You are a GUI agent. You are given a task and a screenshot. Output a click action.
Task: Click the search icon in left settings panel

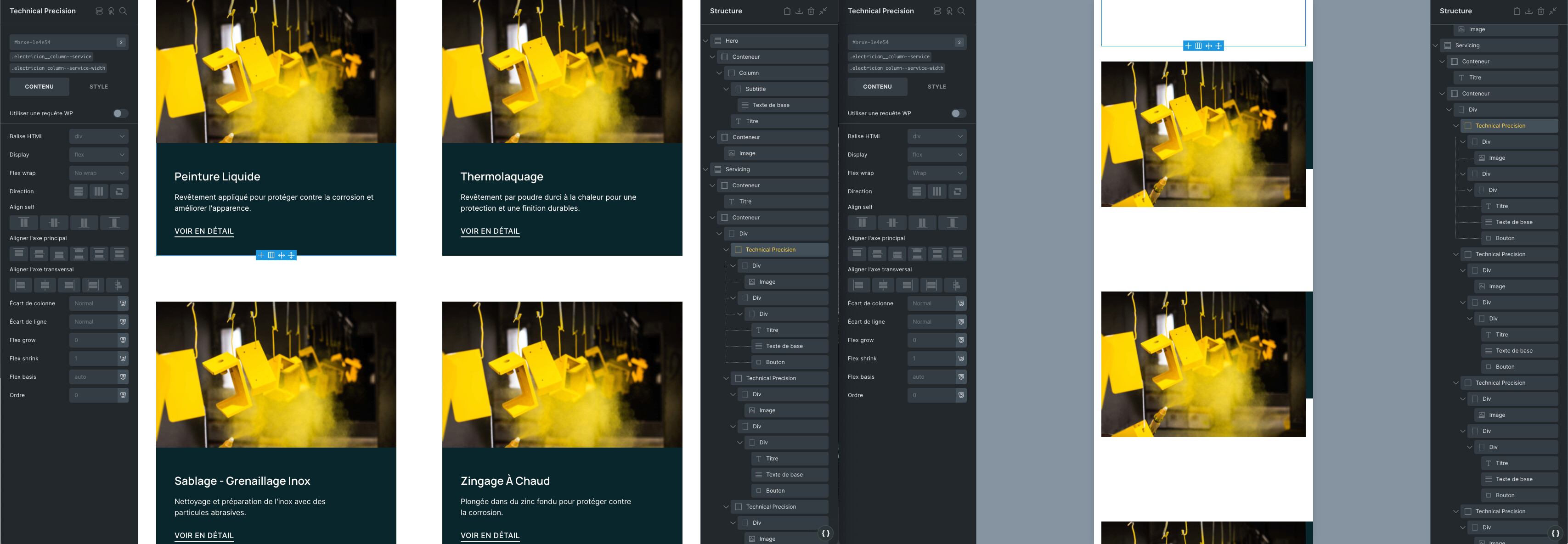(123, 11)
